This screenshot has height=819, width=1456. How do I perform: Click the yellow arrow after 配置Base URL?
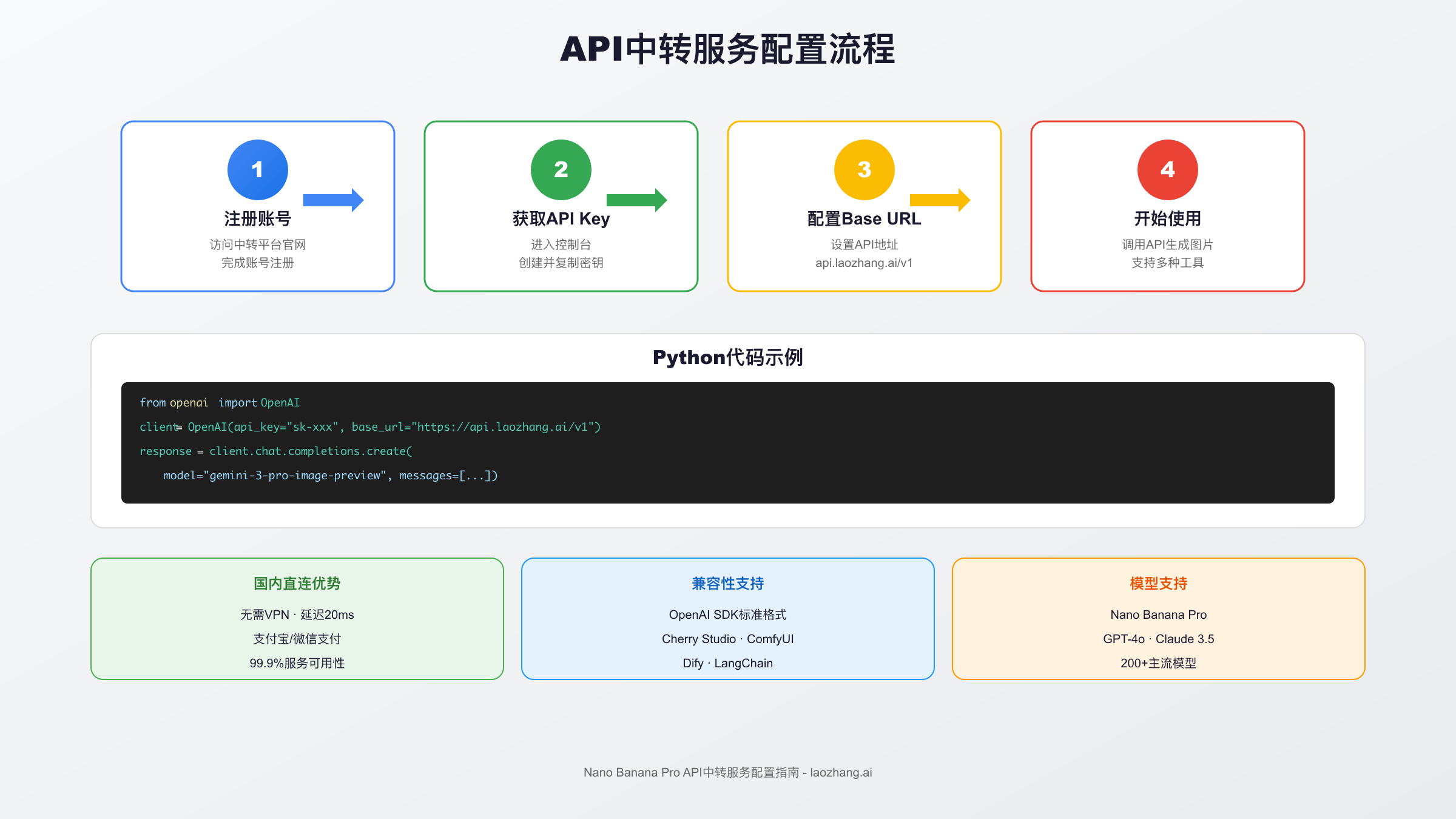pyautogui.click(x=940, y=199)
